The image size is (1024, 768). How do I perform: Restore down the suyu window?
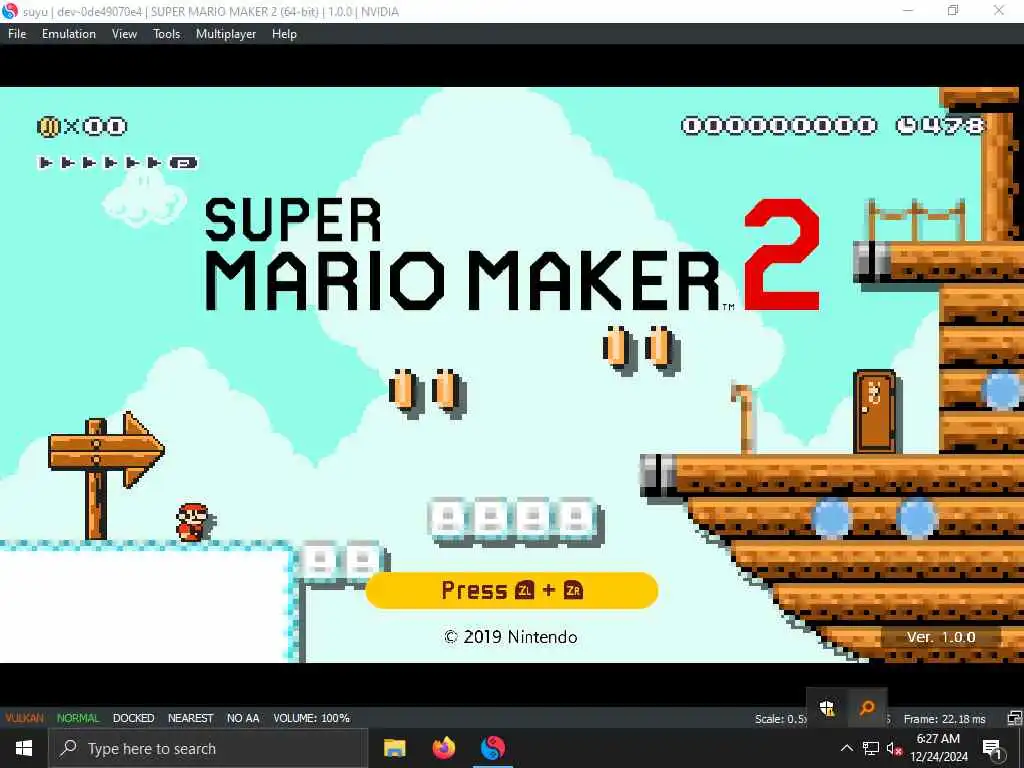(x=953, y=11)
